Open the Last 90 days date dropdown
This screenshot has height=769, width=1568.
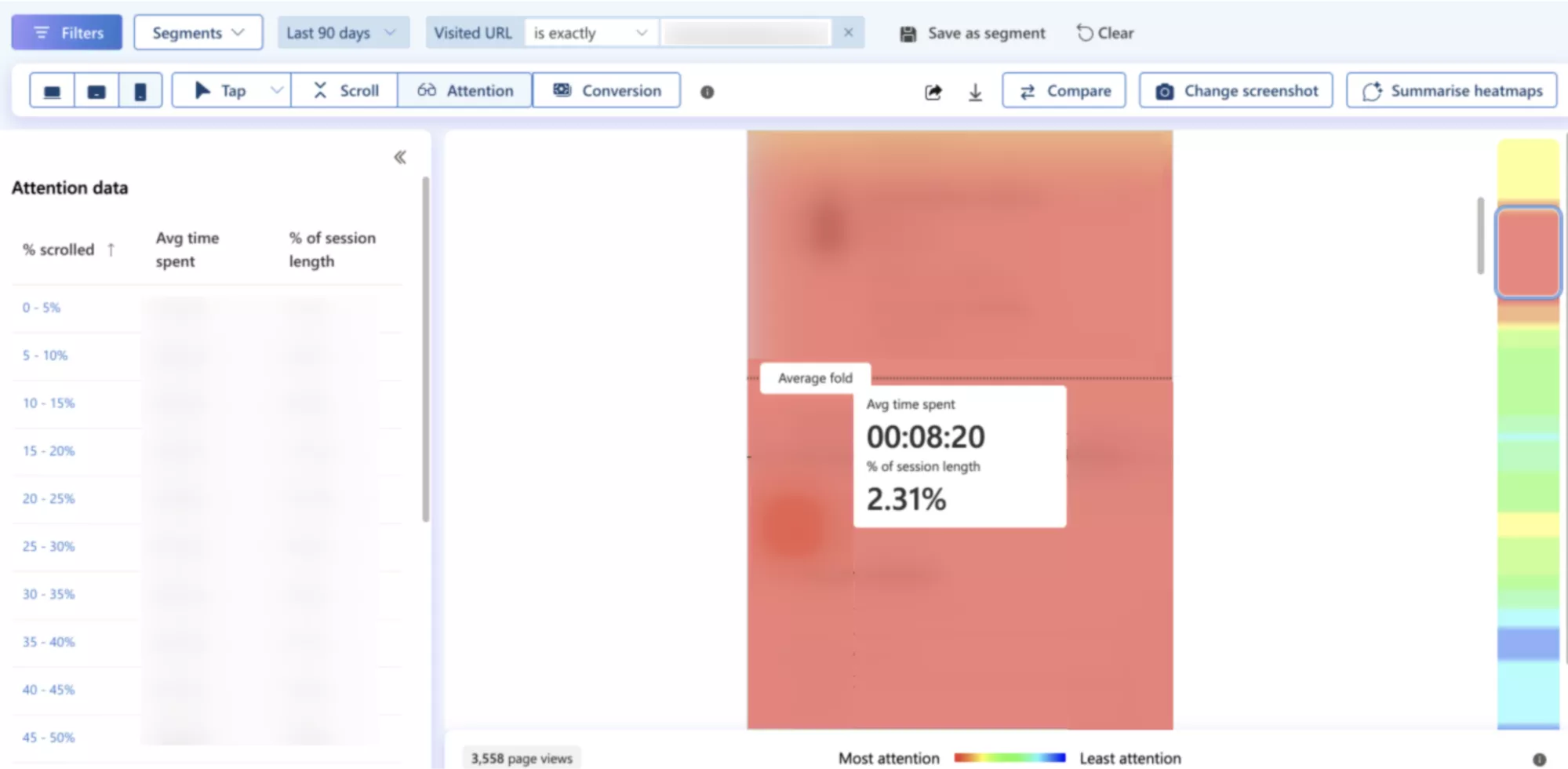[x=342, y=33]
